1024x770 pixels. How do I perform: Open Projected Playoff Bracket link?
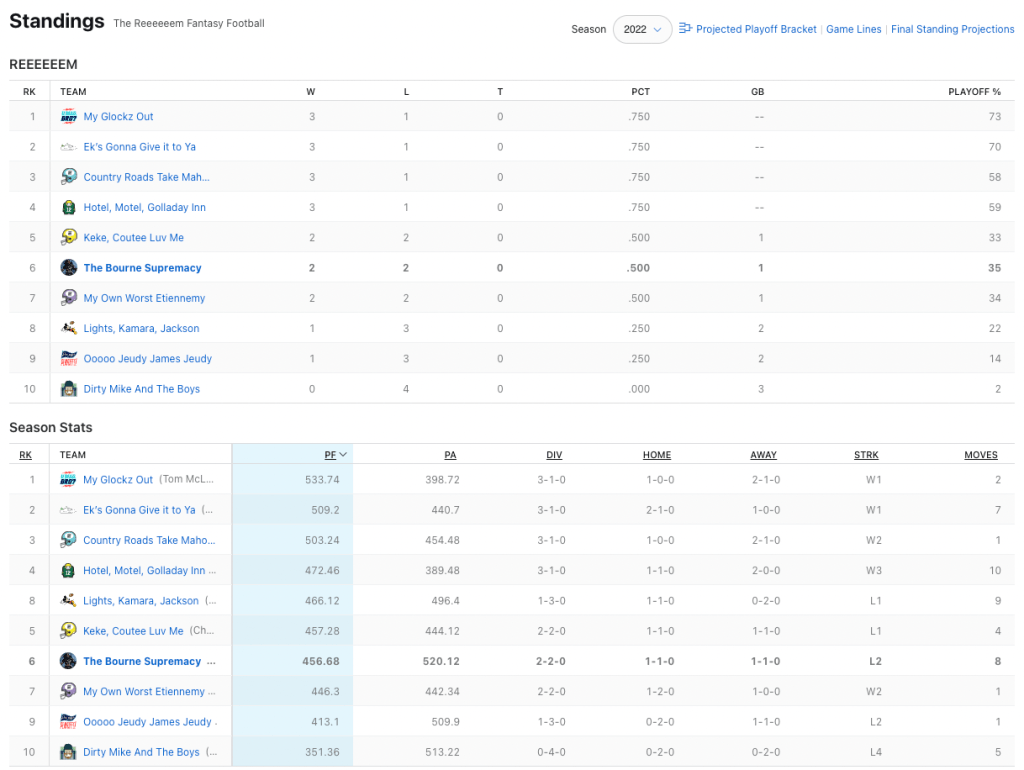coord(755,30)
